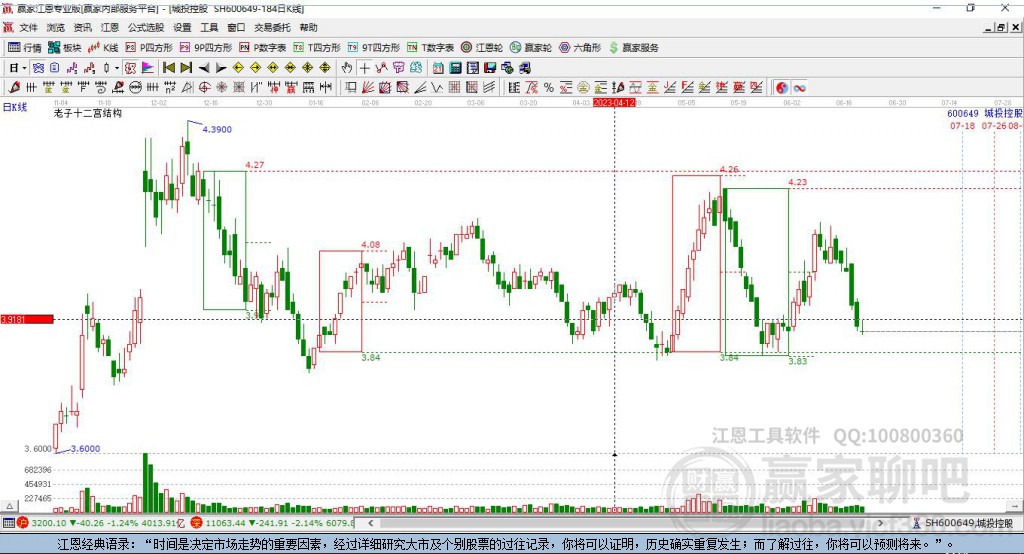Click the save floppy disk icon

click(490, 68)
